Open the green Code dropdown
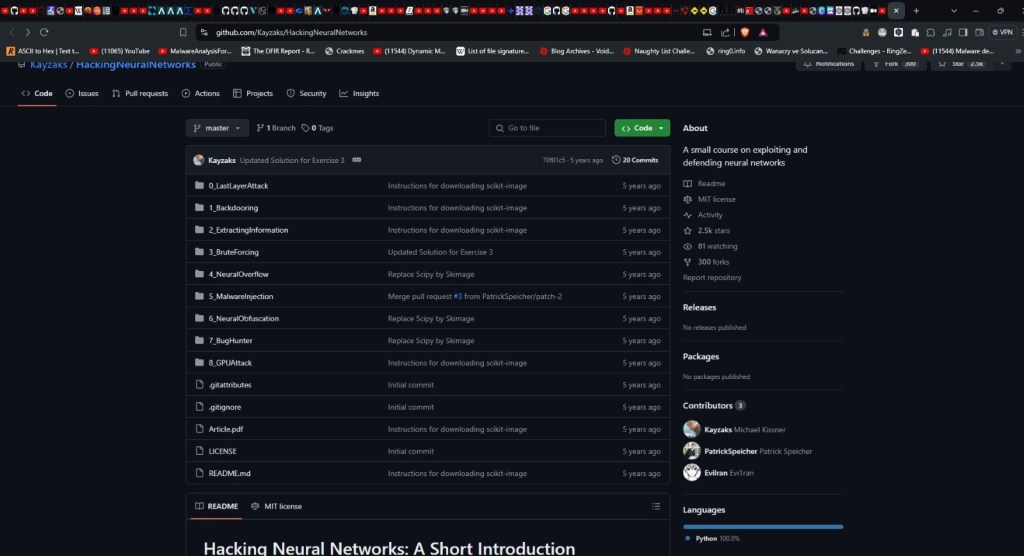The width and height of the screenshot is (1024, 556). (642, 128)
